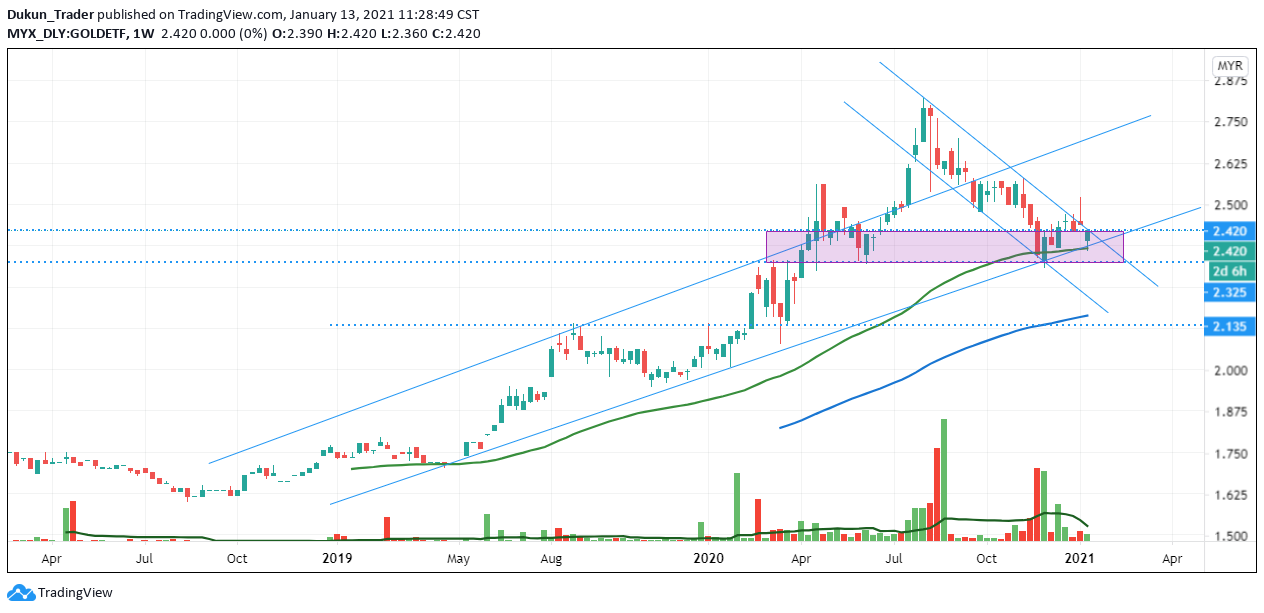Viewport: 1264px width, 613px height.
Task: Click the 2.000 price axis value
Action: click(1229, 371)
